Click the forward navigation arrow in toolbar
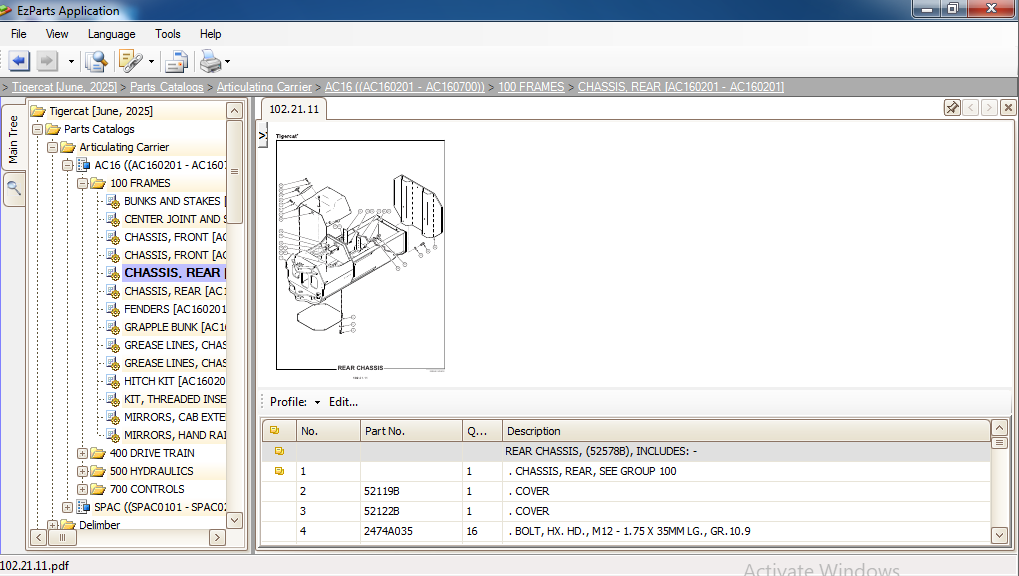Screen dimensions: 1019x576 click(46, 62)
